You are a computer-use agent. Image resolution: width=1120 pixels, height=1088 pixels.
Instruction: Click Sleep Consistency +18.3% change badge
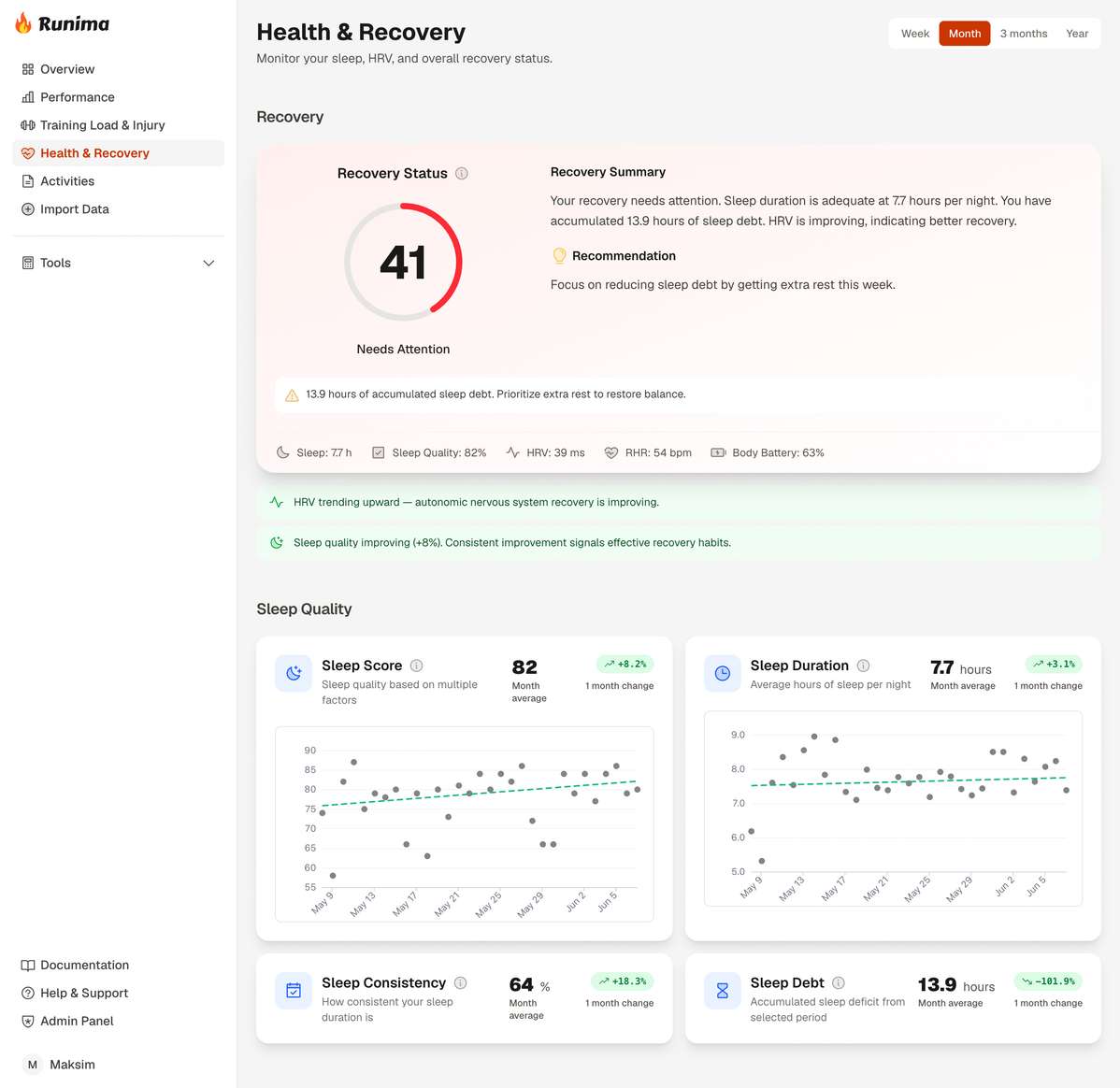pos(622,981)
